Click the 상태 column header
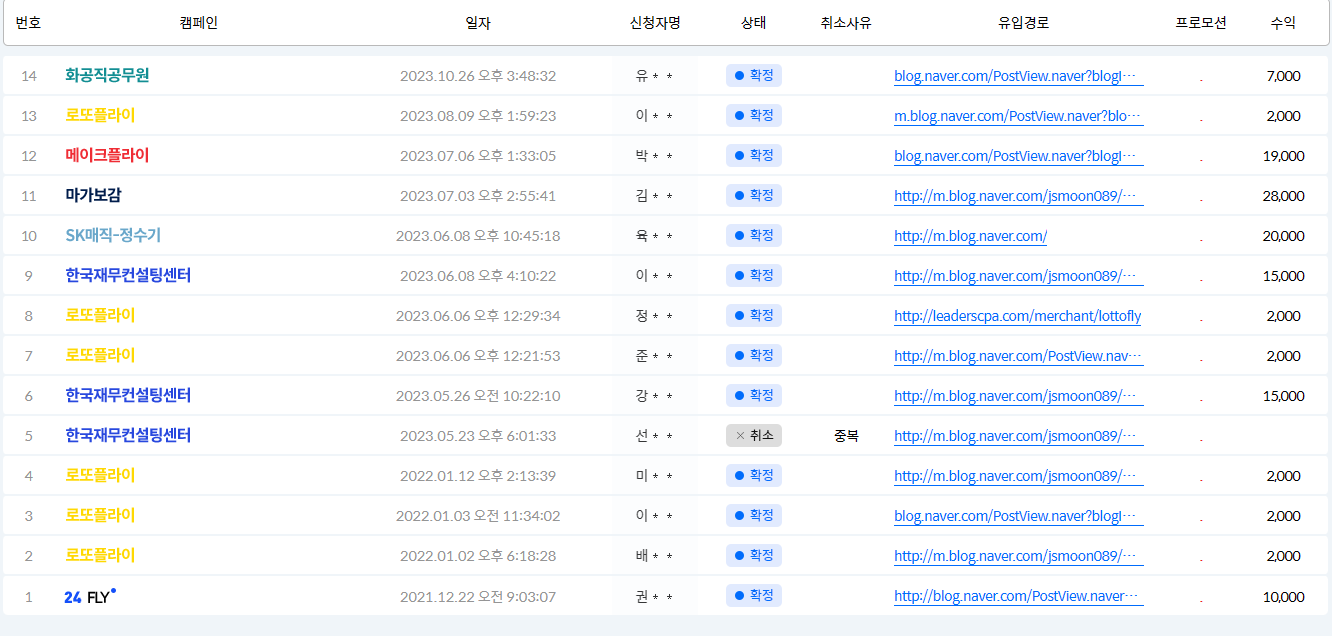The image size is (1332, 636). [754, 22]
